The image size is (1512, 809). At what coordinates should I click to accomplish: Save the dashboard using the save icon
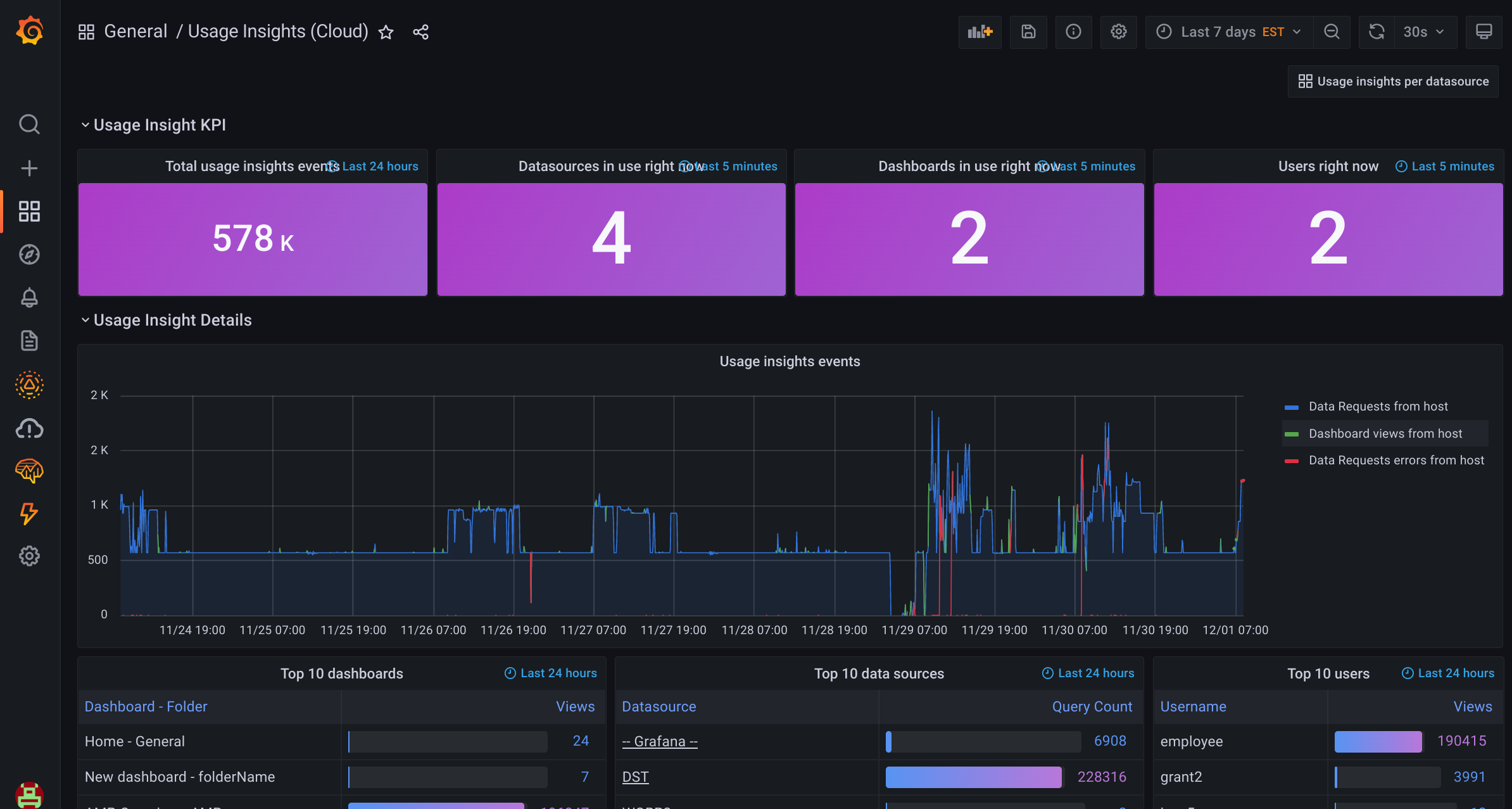coord(1028,32)
